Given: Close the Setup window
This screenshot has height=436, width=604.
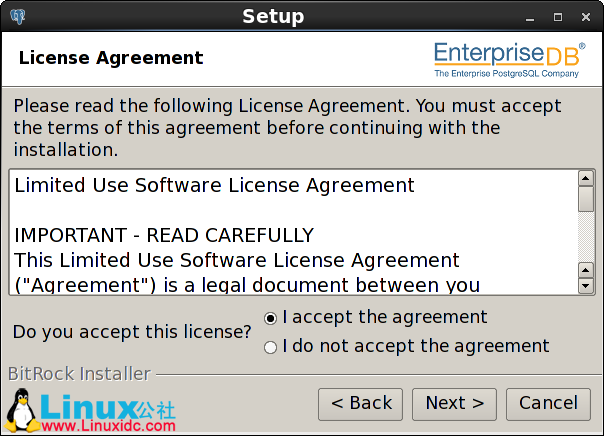Looking at the screenshot, I should [x=585, y=17].
